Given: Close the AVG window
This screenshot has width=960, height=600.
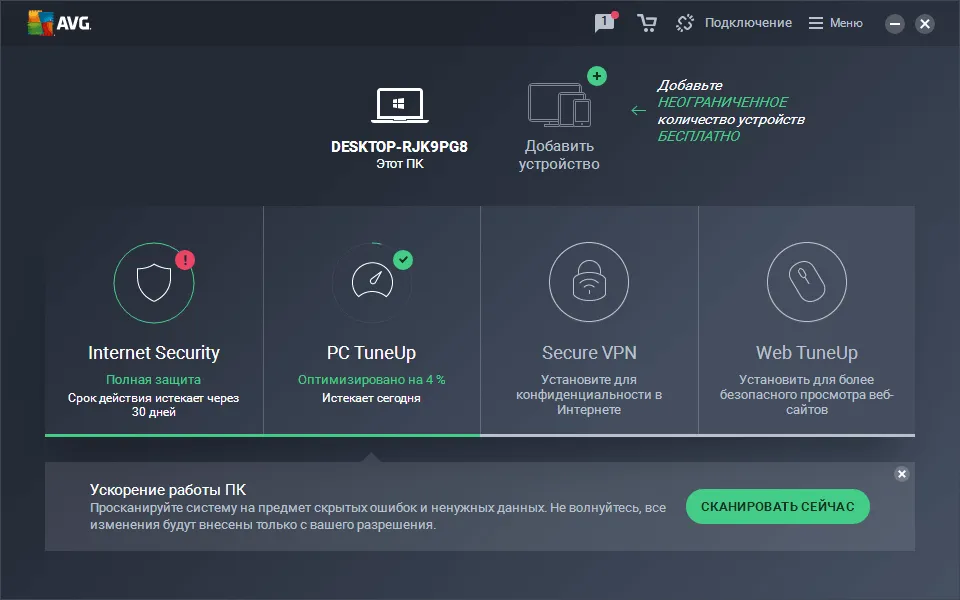Looking at the screenshot, I should (924, 24).
